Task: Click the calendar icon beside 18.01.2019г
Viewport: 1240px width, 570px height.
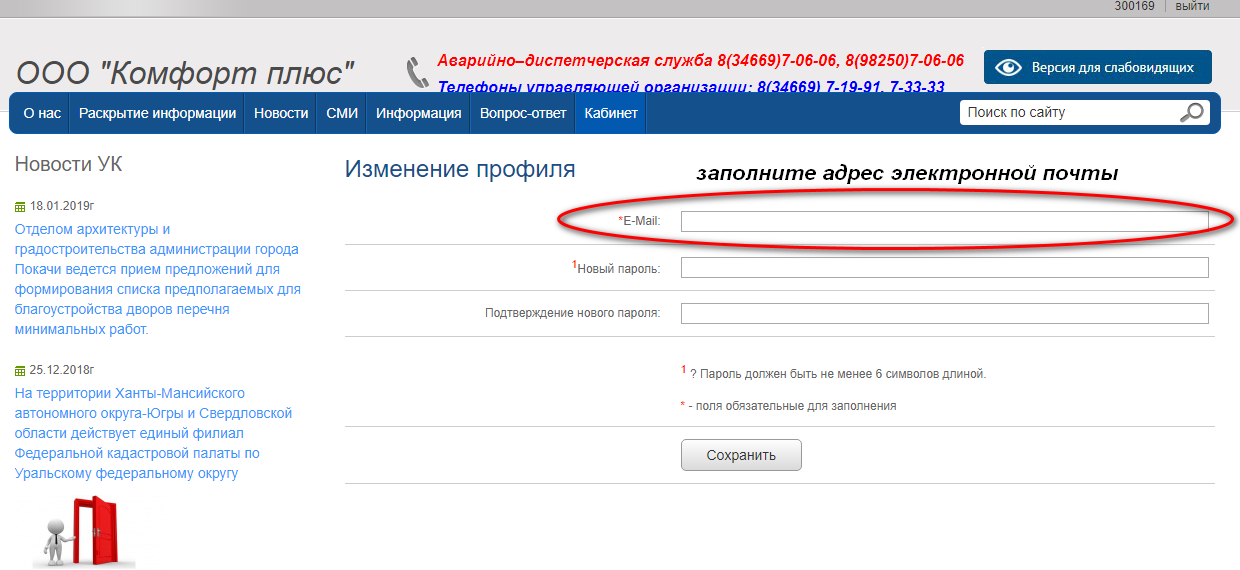Action: click(x=20, y=207)
